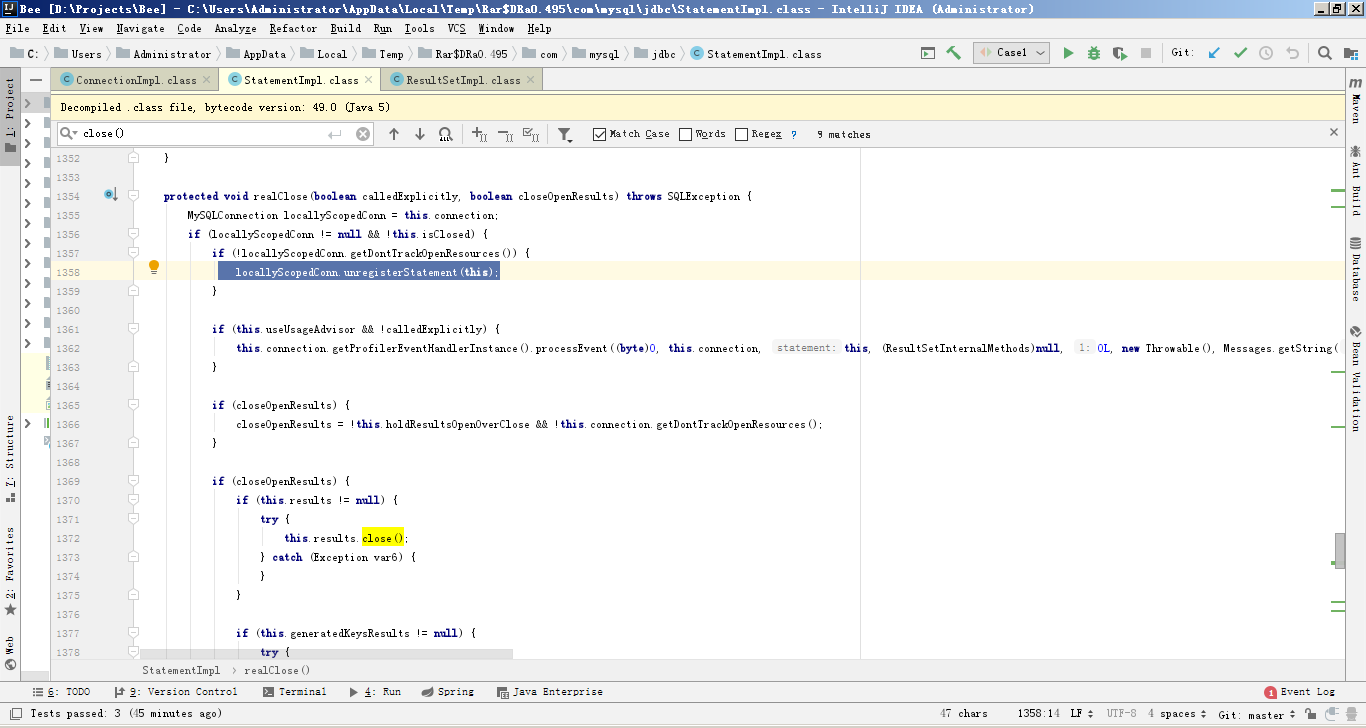The height and width of the screenshot is (728, 1366).
Task: Start debugging with the bug icon
Action: pos(1094,53)
